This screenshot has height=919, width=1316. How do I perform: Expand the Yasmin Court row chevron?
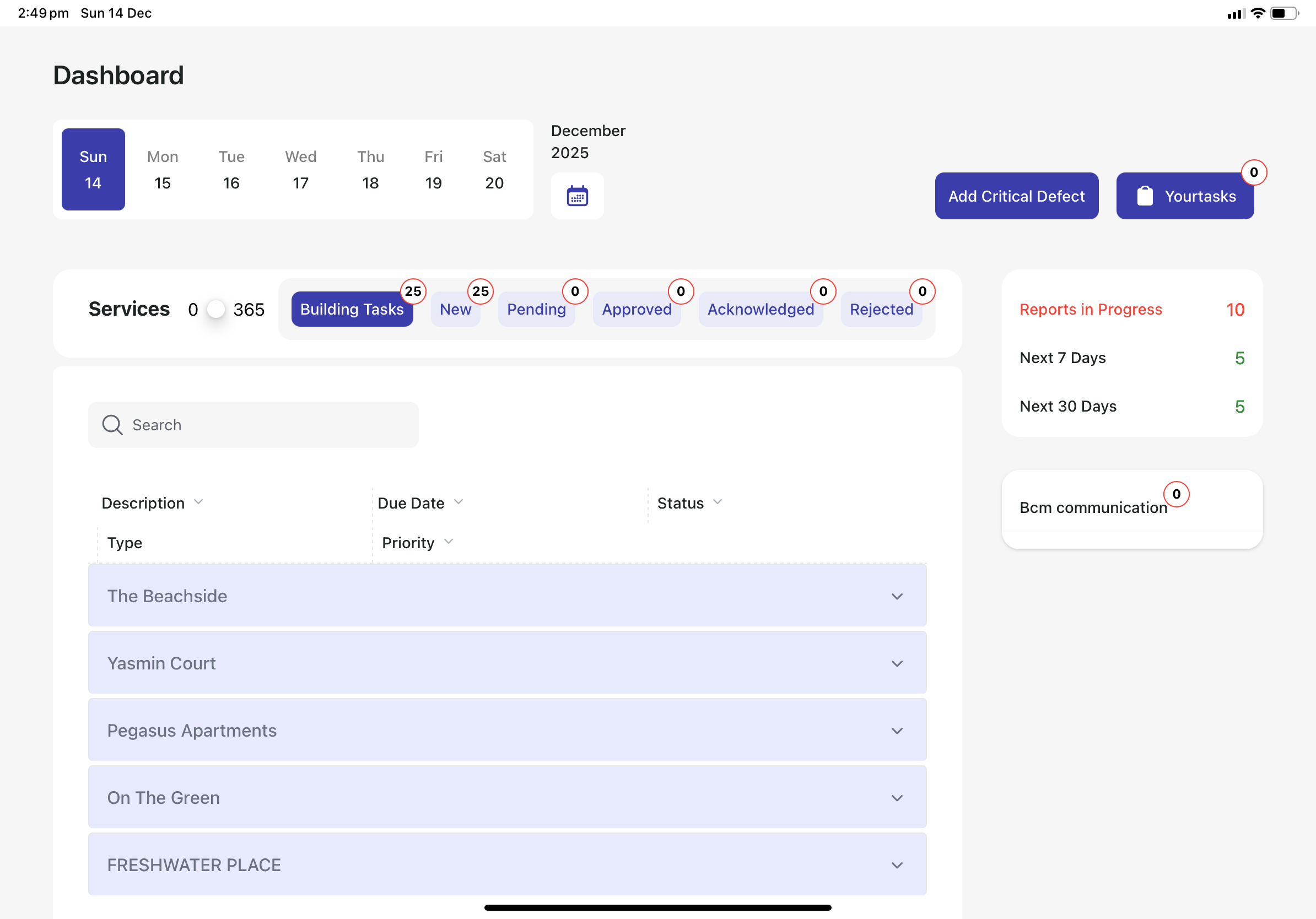(x=897, y=663)
